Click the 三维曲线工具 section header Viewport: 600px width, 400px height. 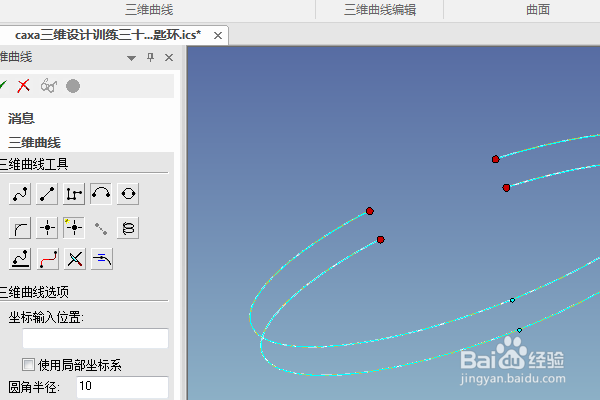[34, 164]
